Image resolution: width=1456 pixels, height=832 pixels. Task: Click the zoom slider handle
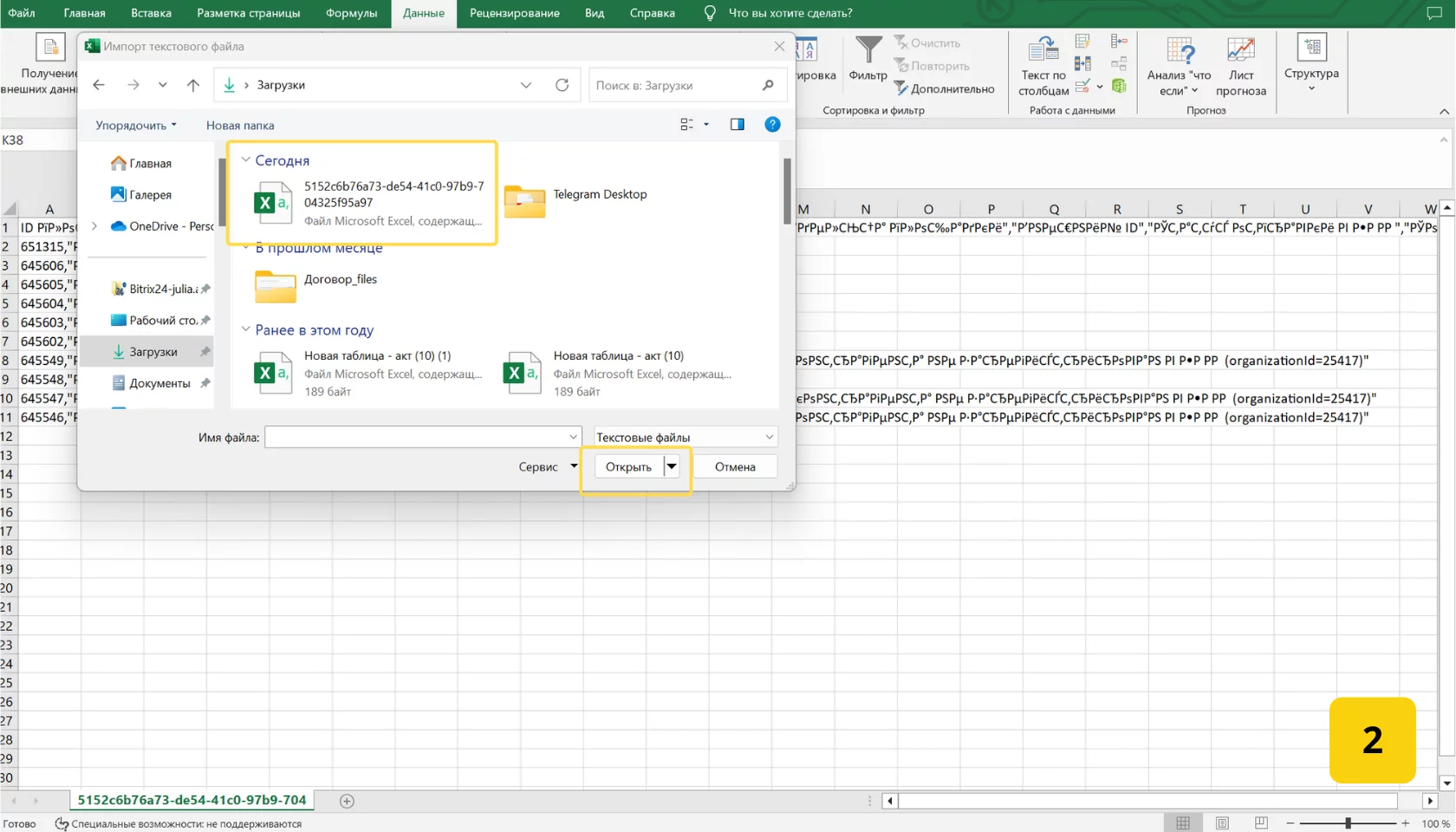pos(1348,822)
